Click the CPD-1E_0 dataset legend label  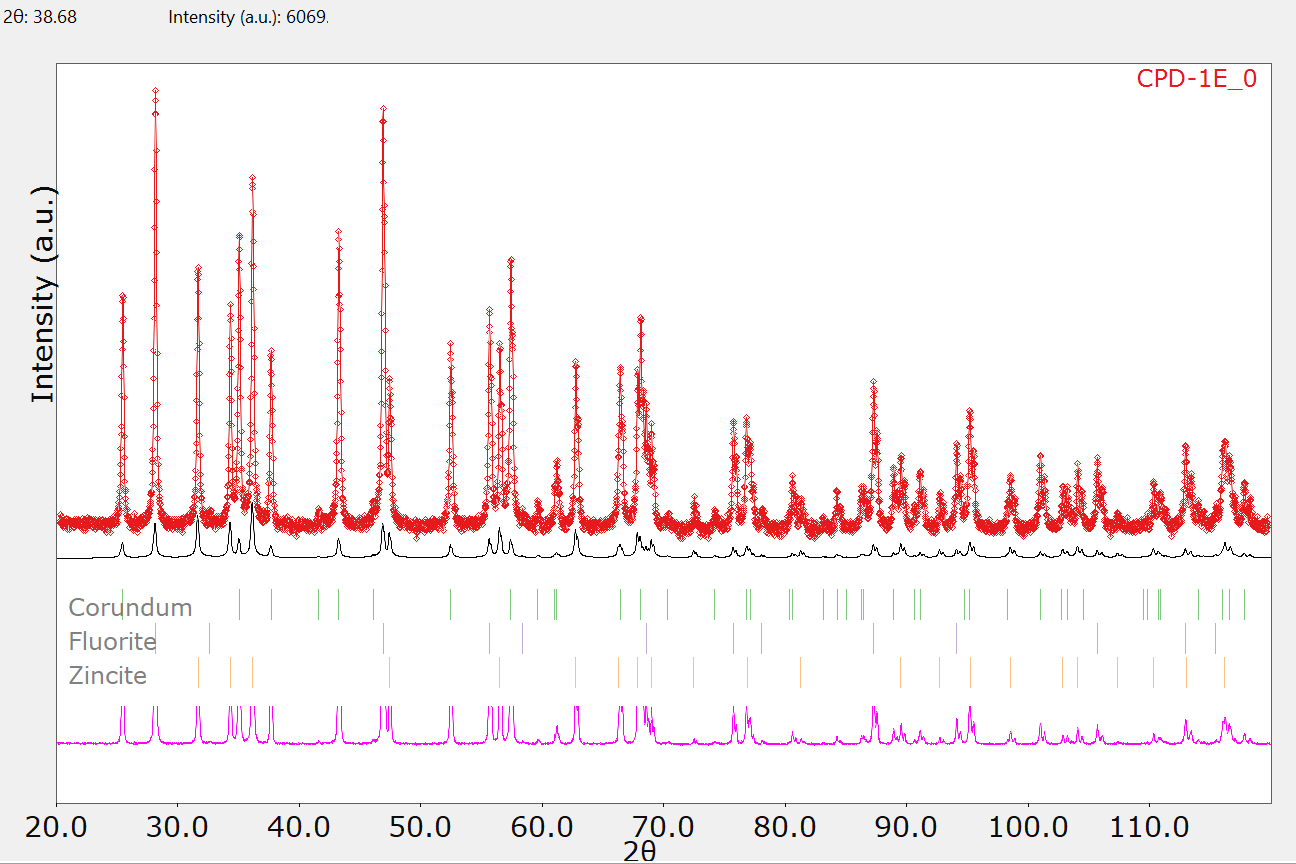click(1196, 79)
